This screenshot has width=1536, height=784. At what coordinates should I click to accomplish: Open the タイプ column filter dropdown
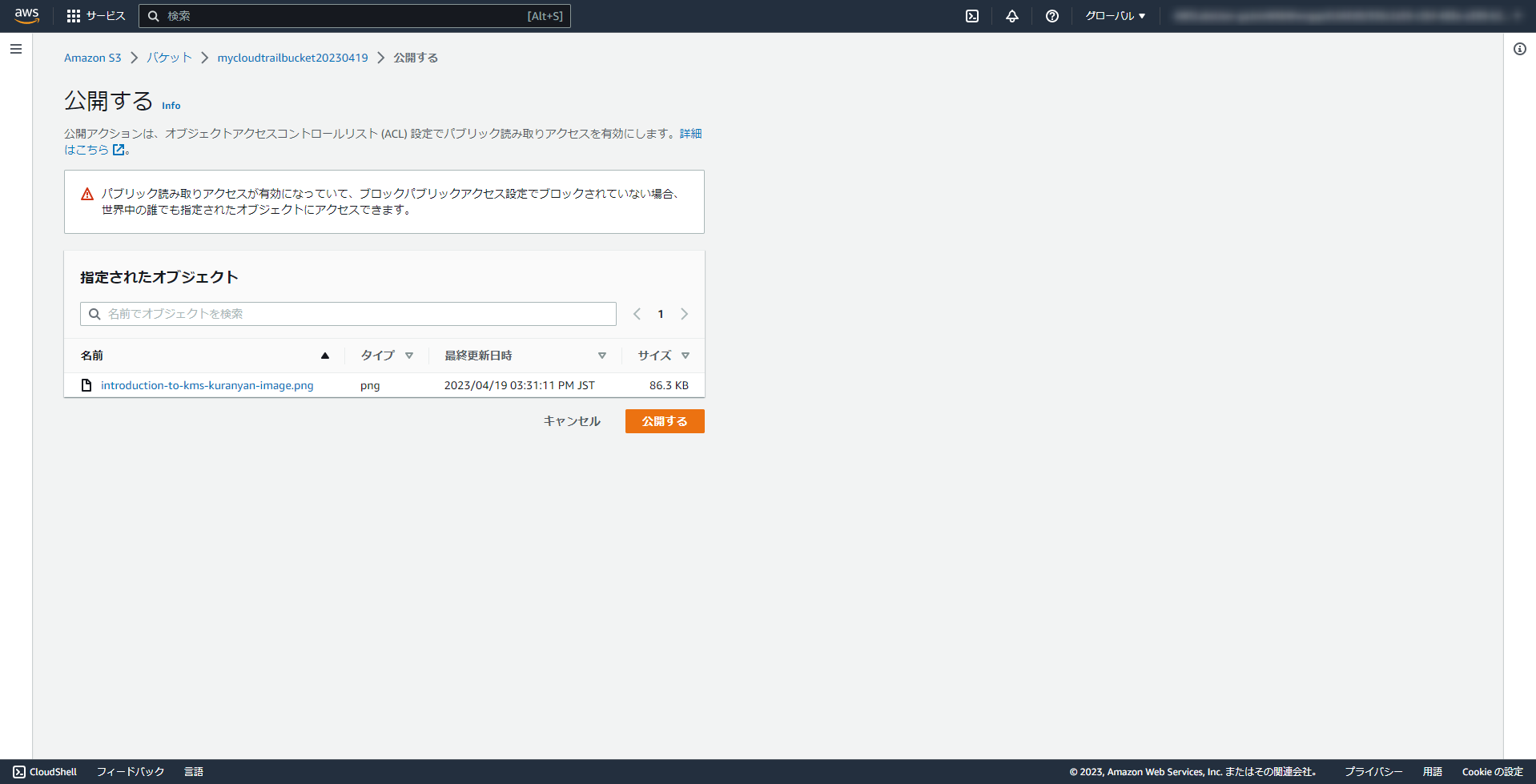point(408,355)
